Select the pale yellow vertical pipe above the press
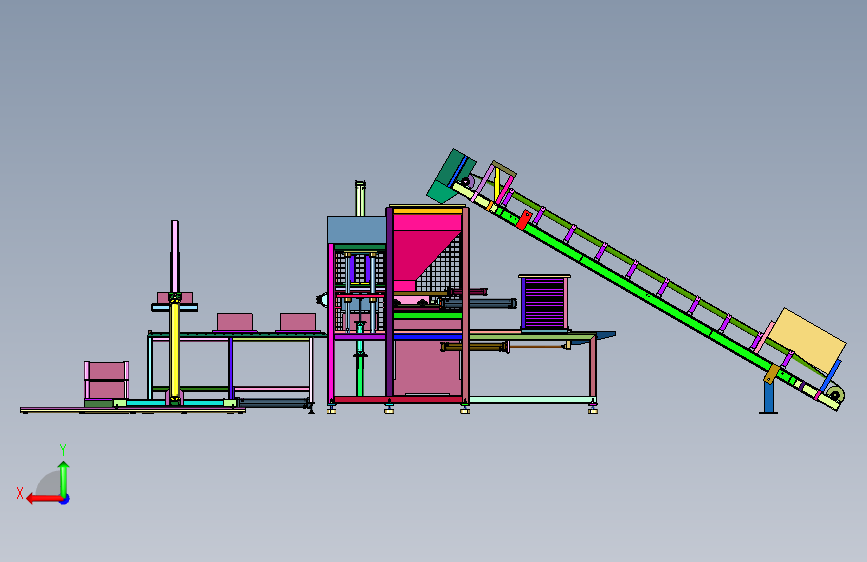The width and height of the screenshot is (867, 562). 360,199
